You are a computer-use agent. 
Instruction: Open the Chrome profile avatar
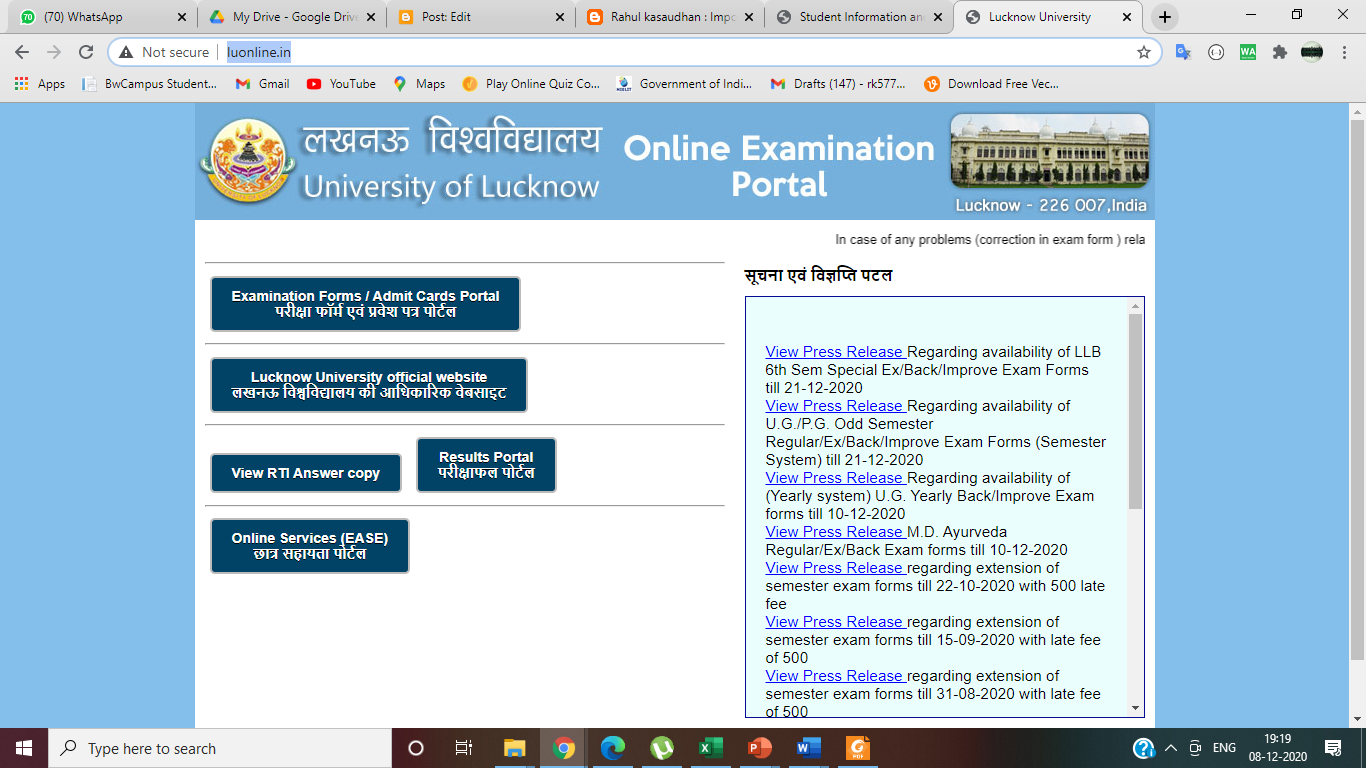point(1312,52)
